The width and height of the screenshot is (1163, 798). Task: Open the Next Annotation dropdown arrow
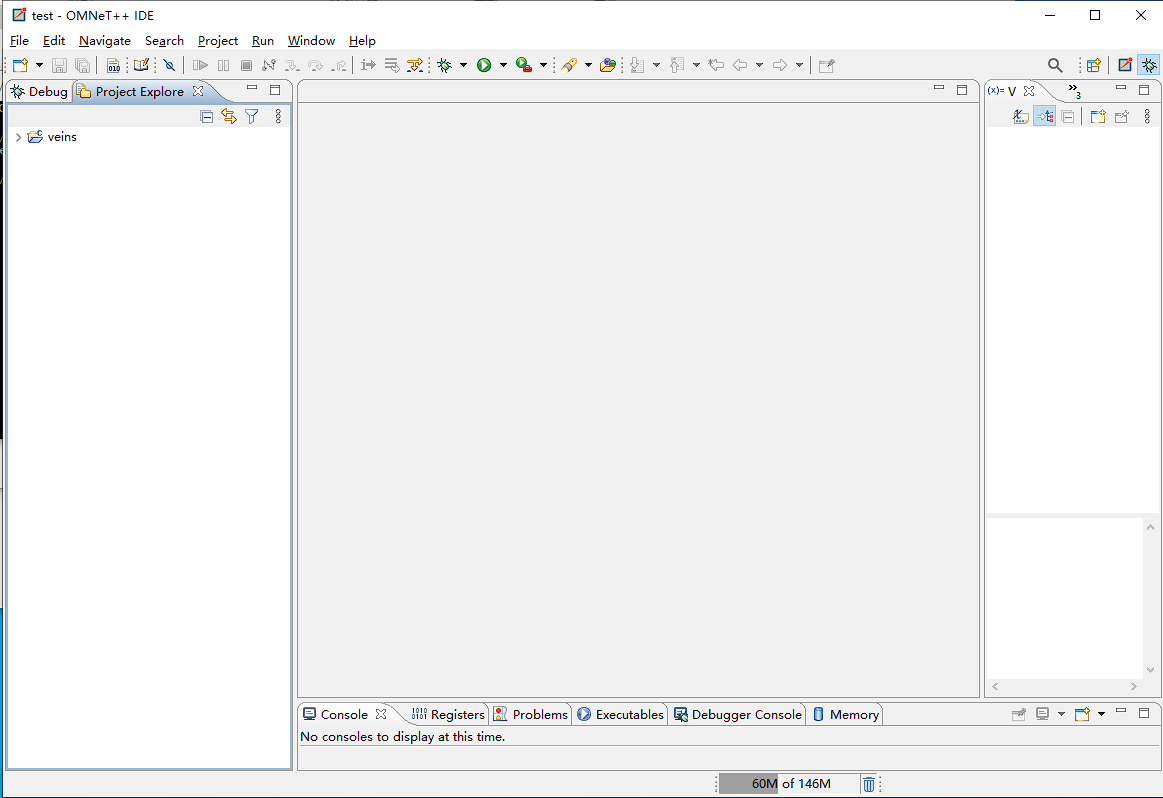(656, 65)
